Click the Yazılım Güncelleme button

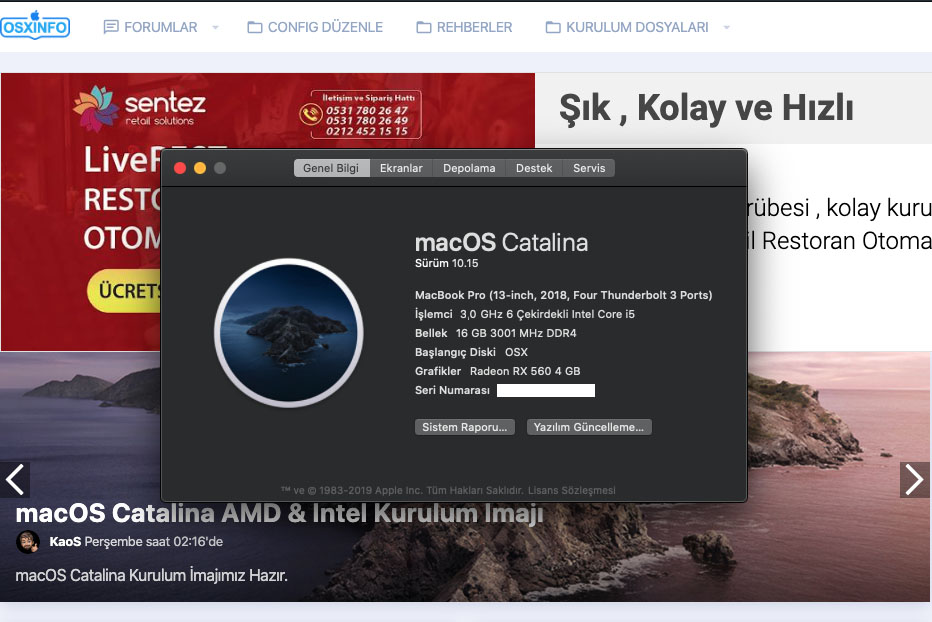(x=589, y=427)
